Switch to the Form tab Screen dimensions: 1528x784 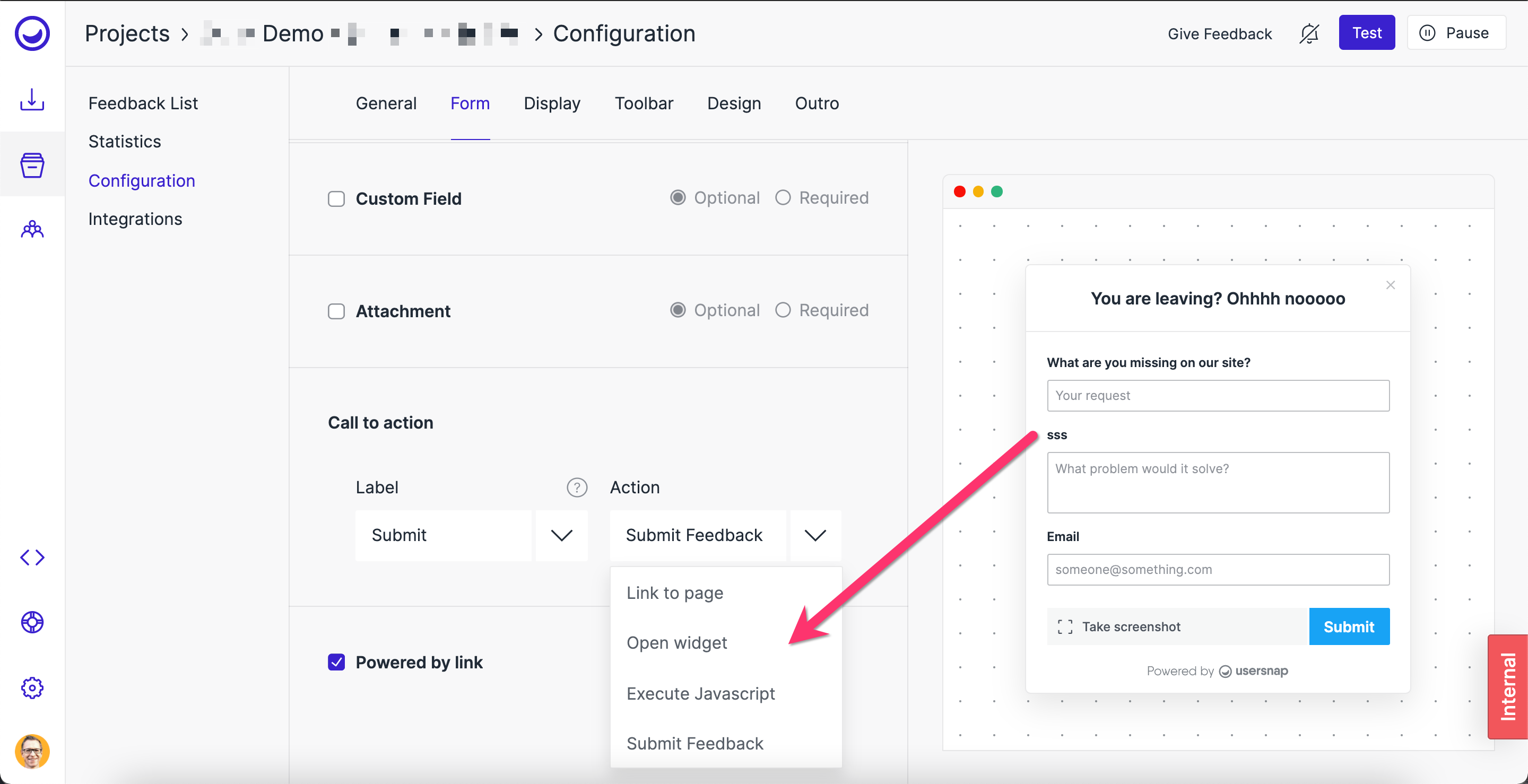[x=470, y=103]
